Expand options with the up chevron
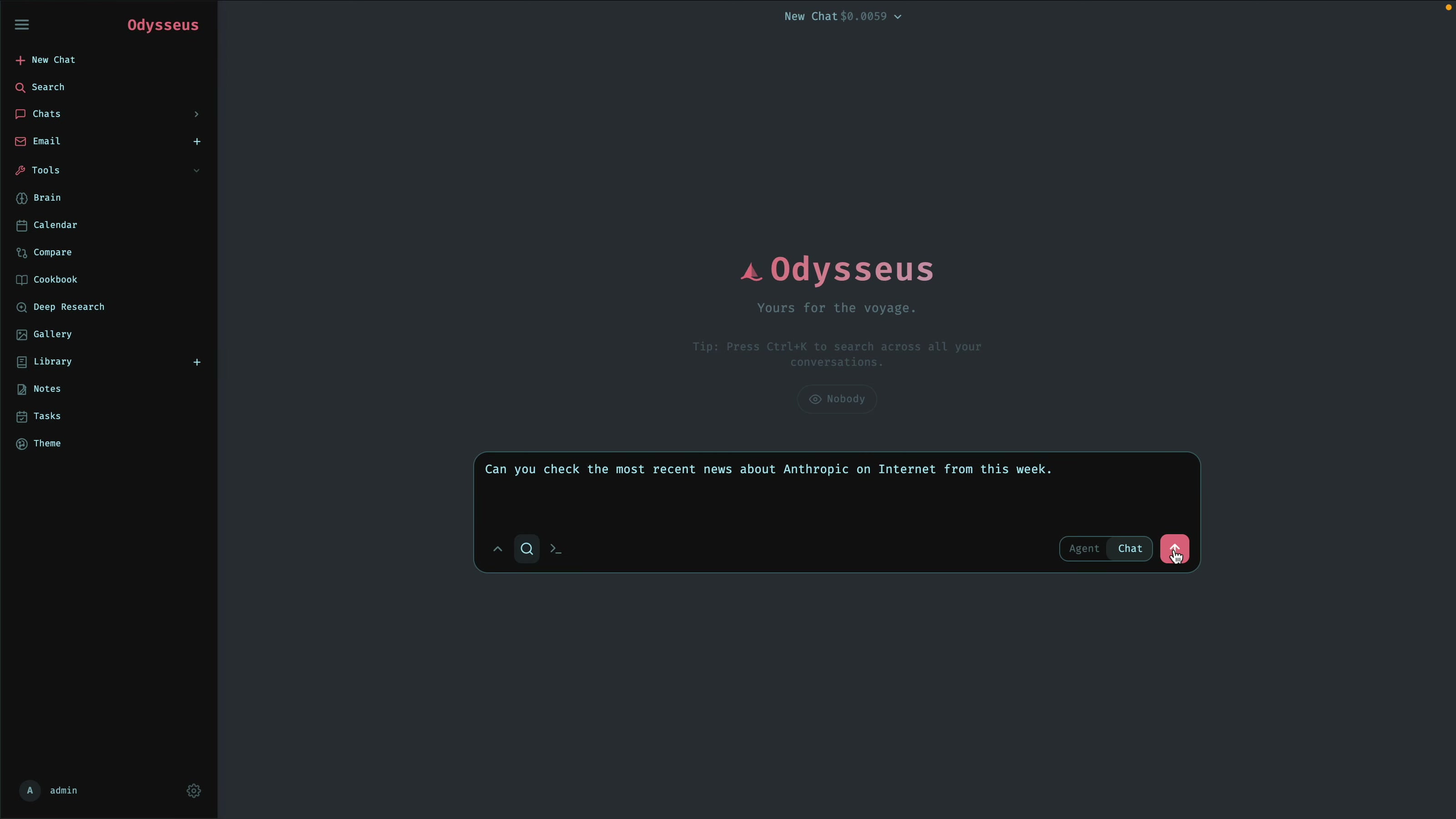This screenshot has width=1456, height=819. coord(497,549)
